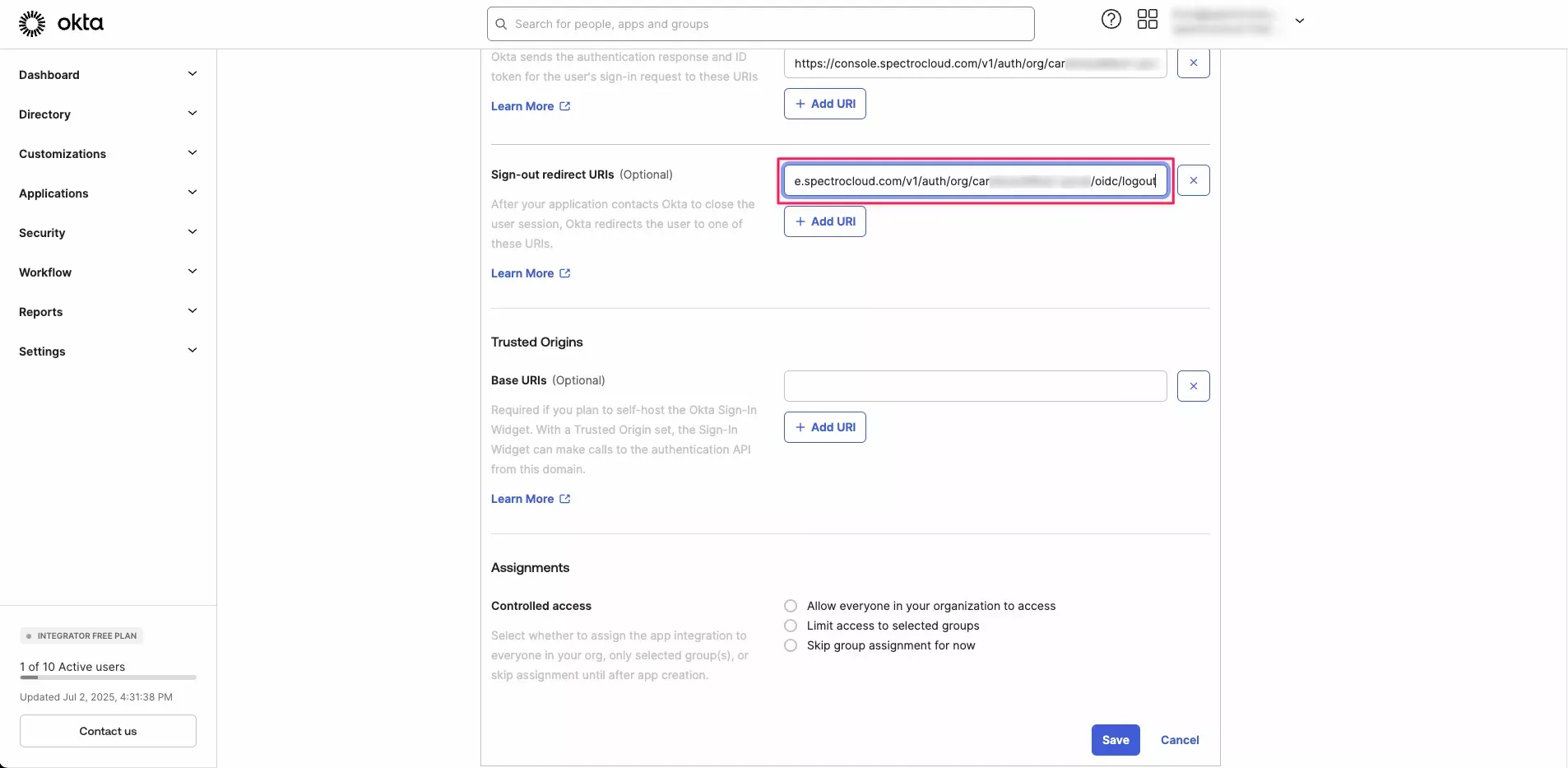
Task: Click the search magnifier icon
Action: pyautogui.click(x=500, y=24)
